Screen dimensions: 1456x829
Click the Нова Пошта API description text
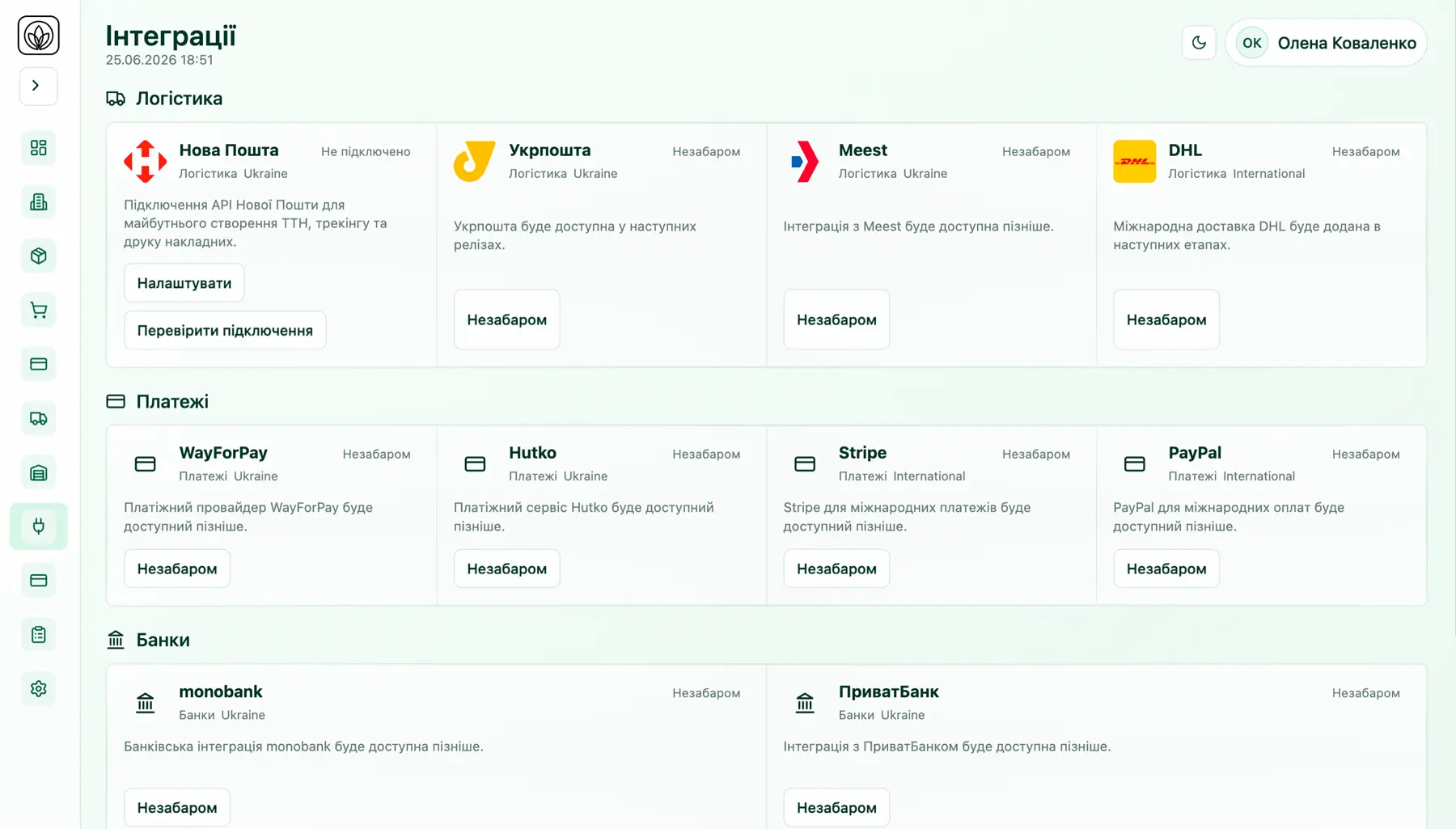point(256,223)
